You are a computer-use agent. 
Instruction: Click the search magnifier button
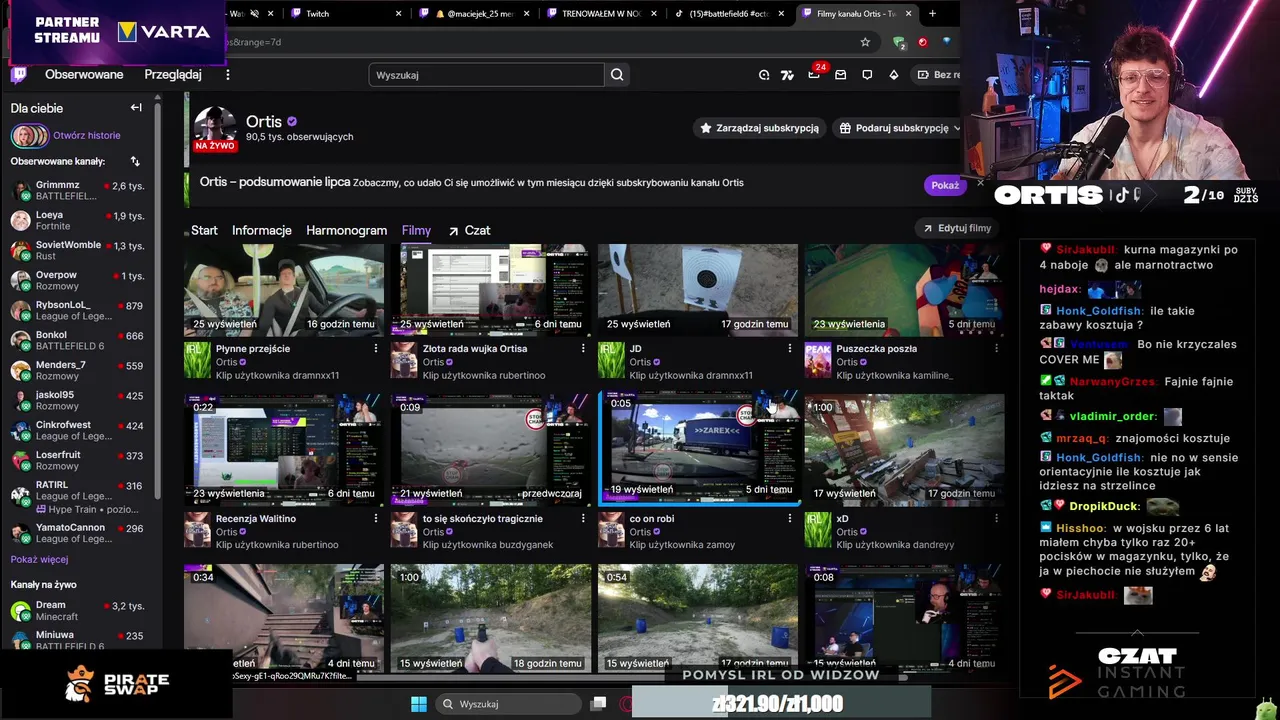(617, 75)
